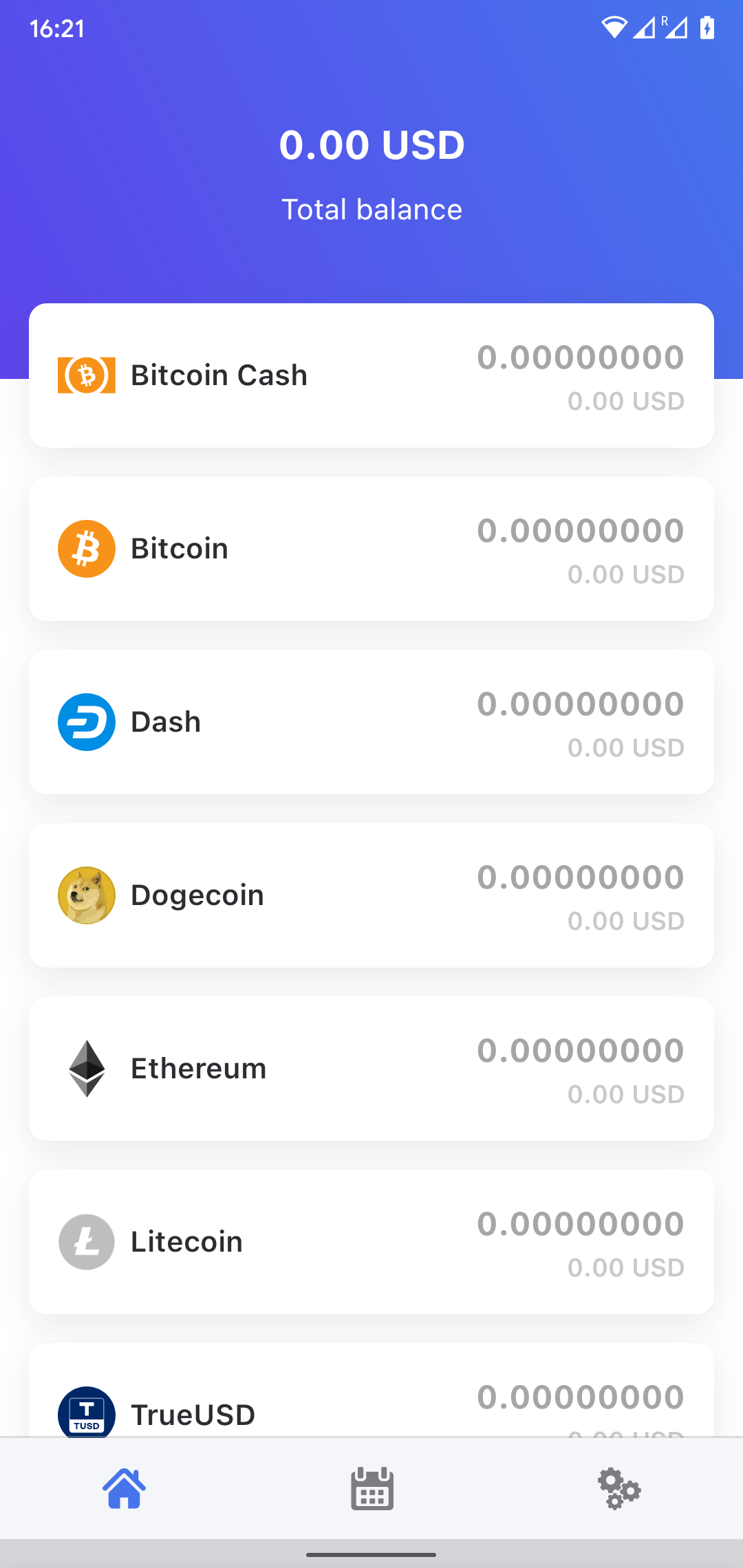This screenshot has height=1568, width=743.
Task: Tap the Total balance label
Action: point(372,210)
